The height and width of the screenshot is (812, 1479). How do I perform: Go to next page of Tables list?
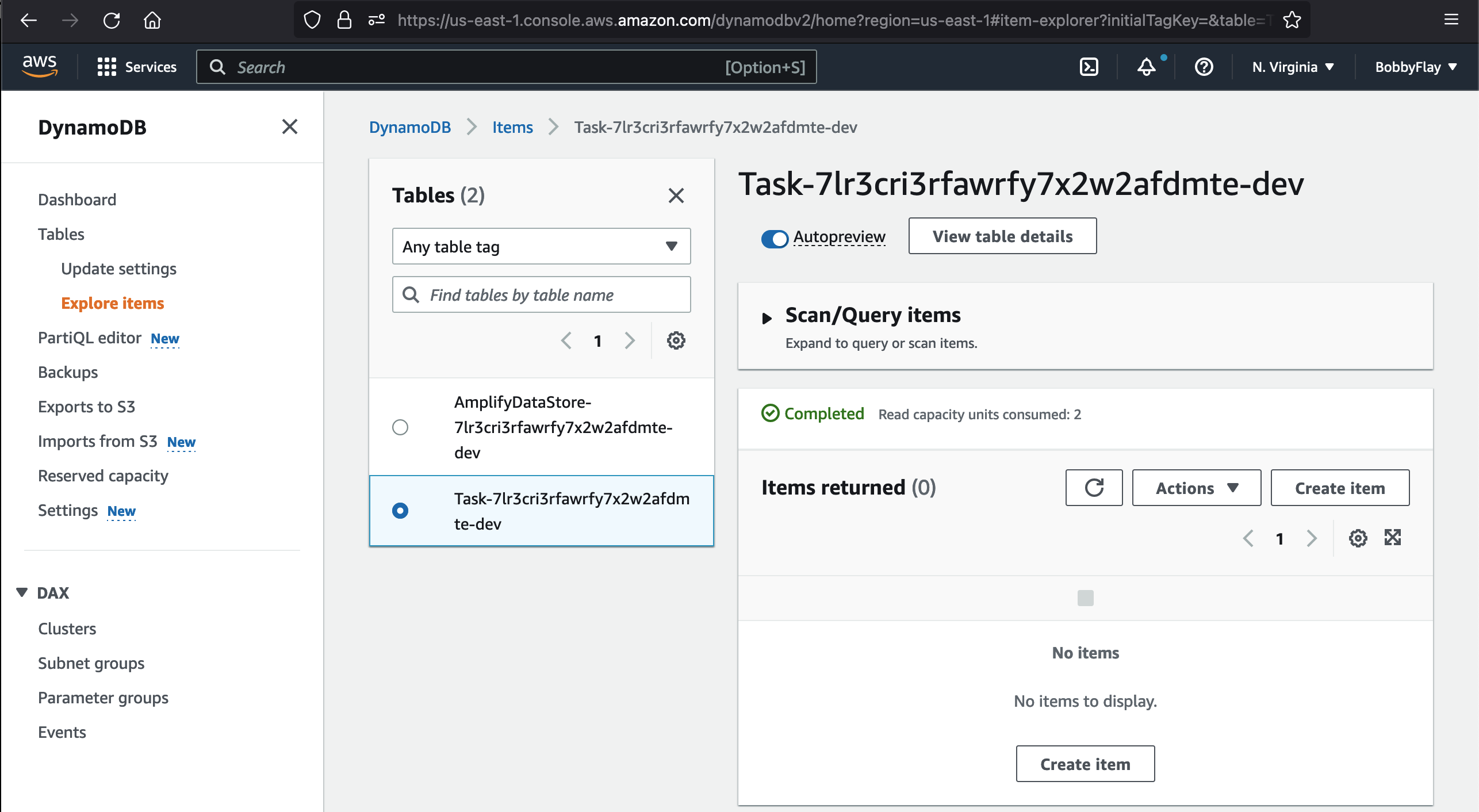click(630, 340)
